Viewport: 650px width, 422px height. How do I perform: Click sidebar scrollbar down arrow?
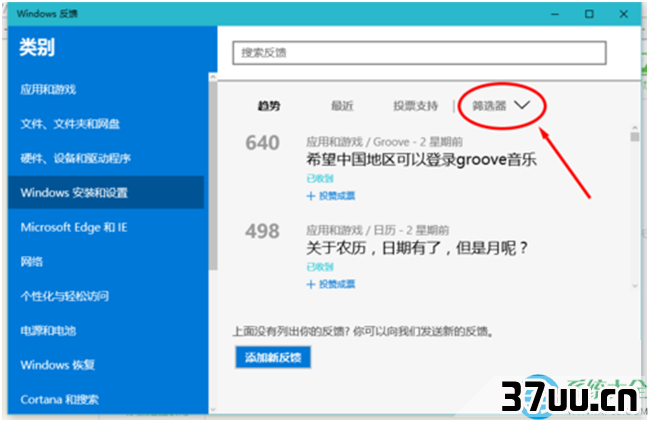coord(213,409)
